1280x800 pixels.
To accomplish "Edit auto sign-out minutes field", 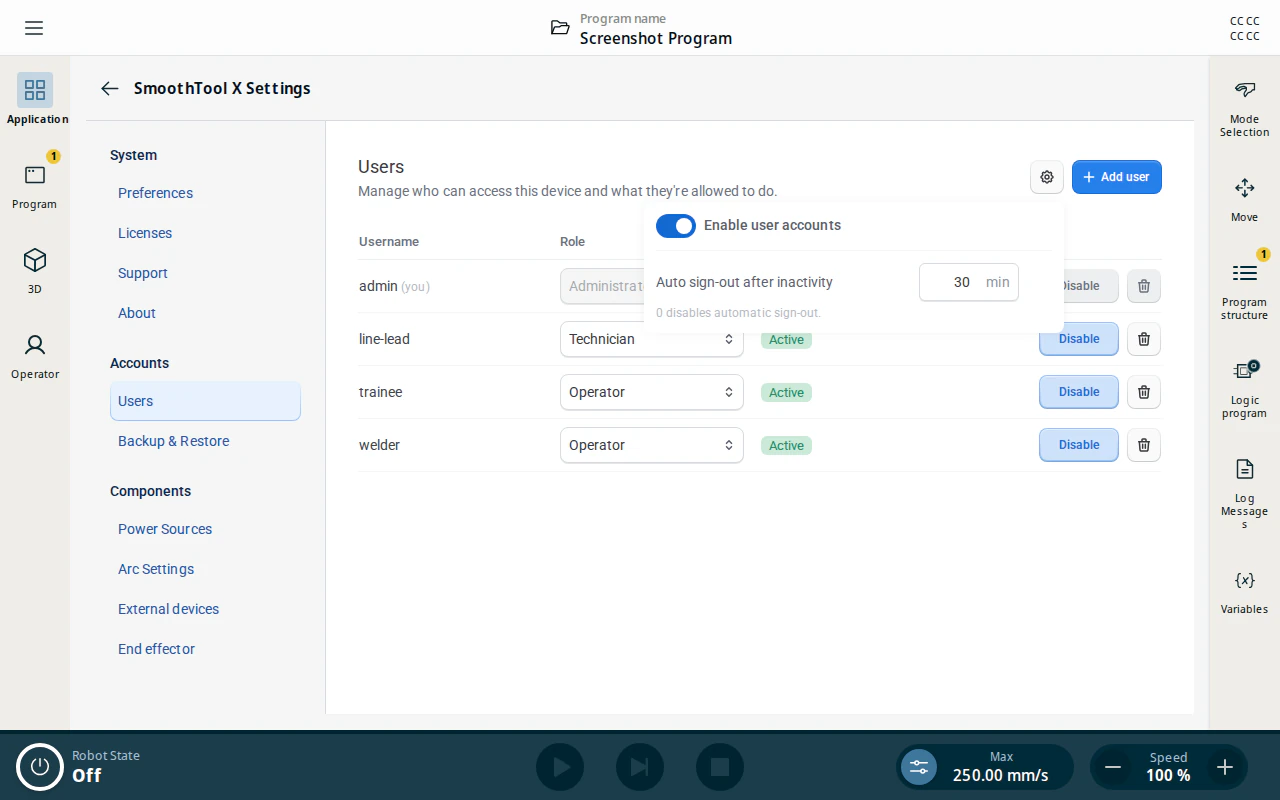I will (969, 283).
